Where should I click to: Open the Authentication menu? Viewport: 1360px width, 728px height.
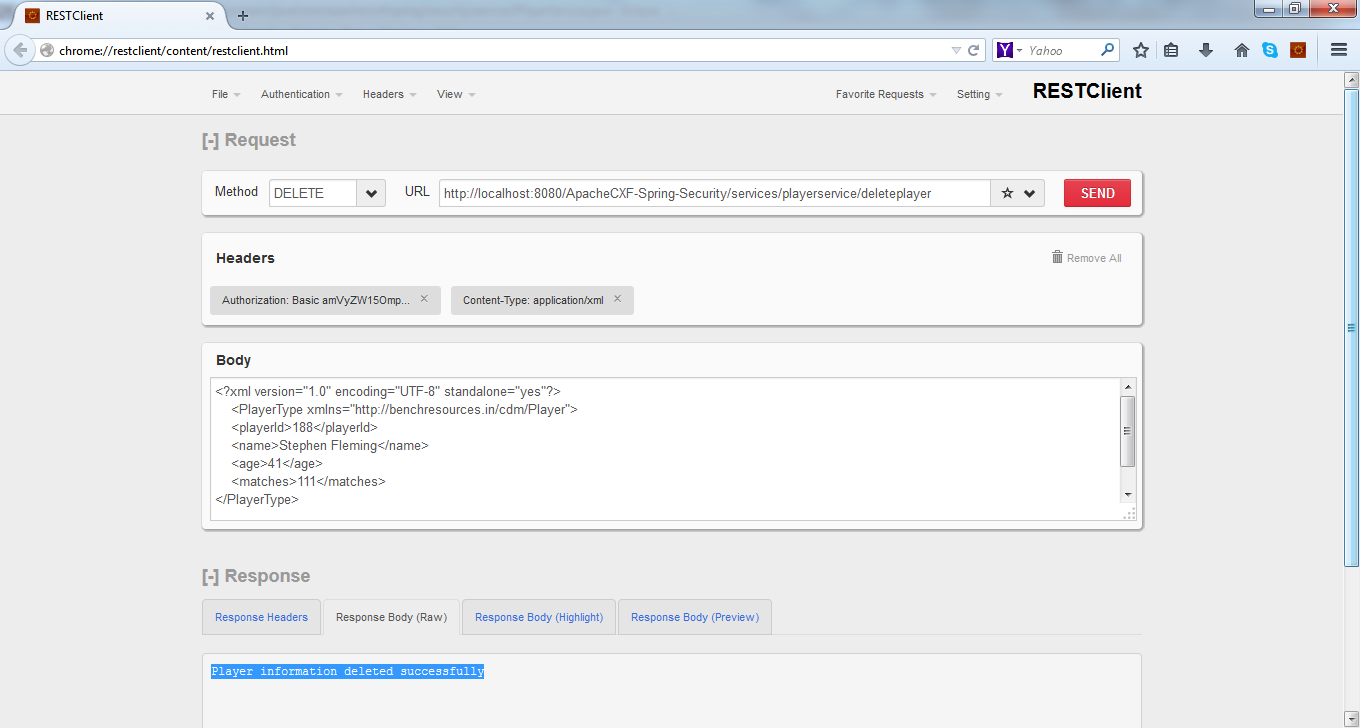296,93
